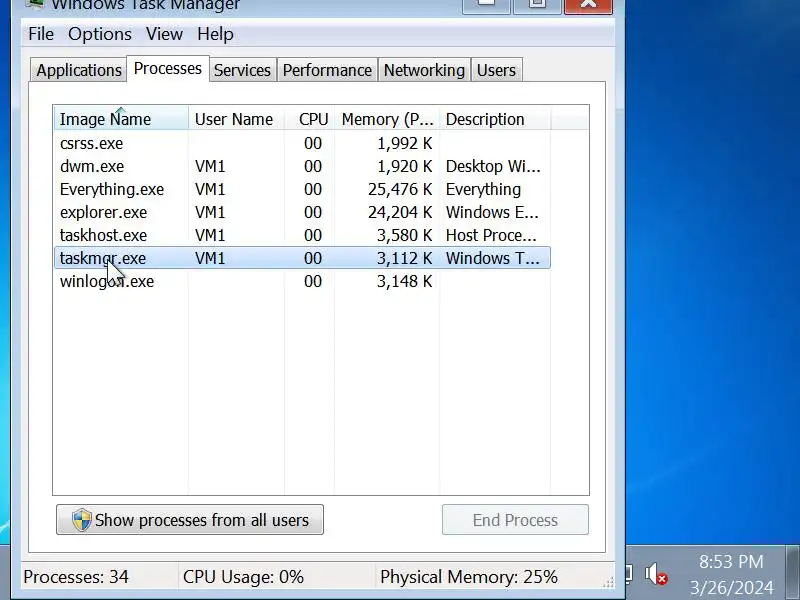Sort by Memory column header
The width and height of the screenshot is (800, 600).
387,119
